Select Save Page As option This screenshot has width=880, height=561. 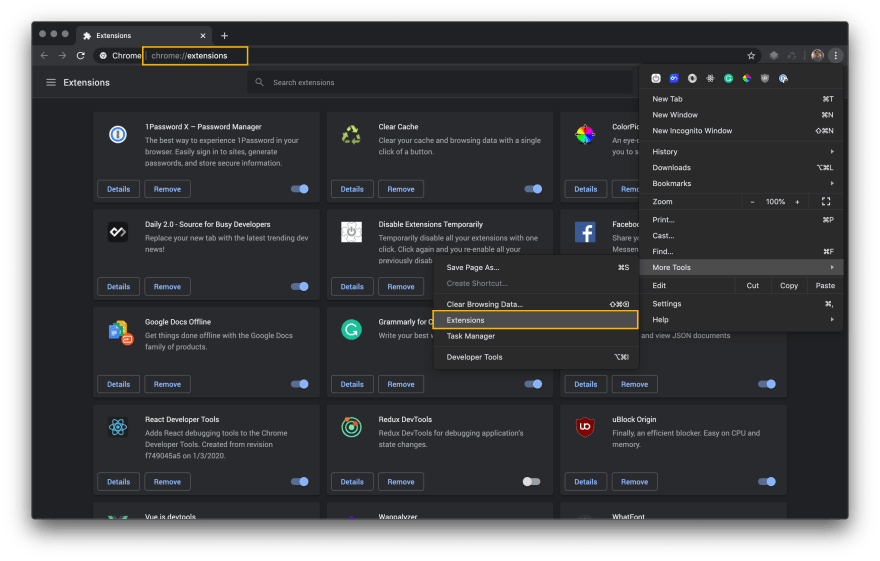click(x=535, y=268)
